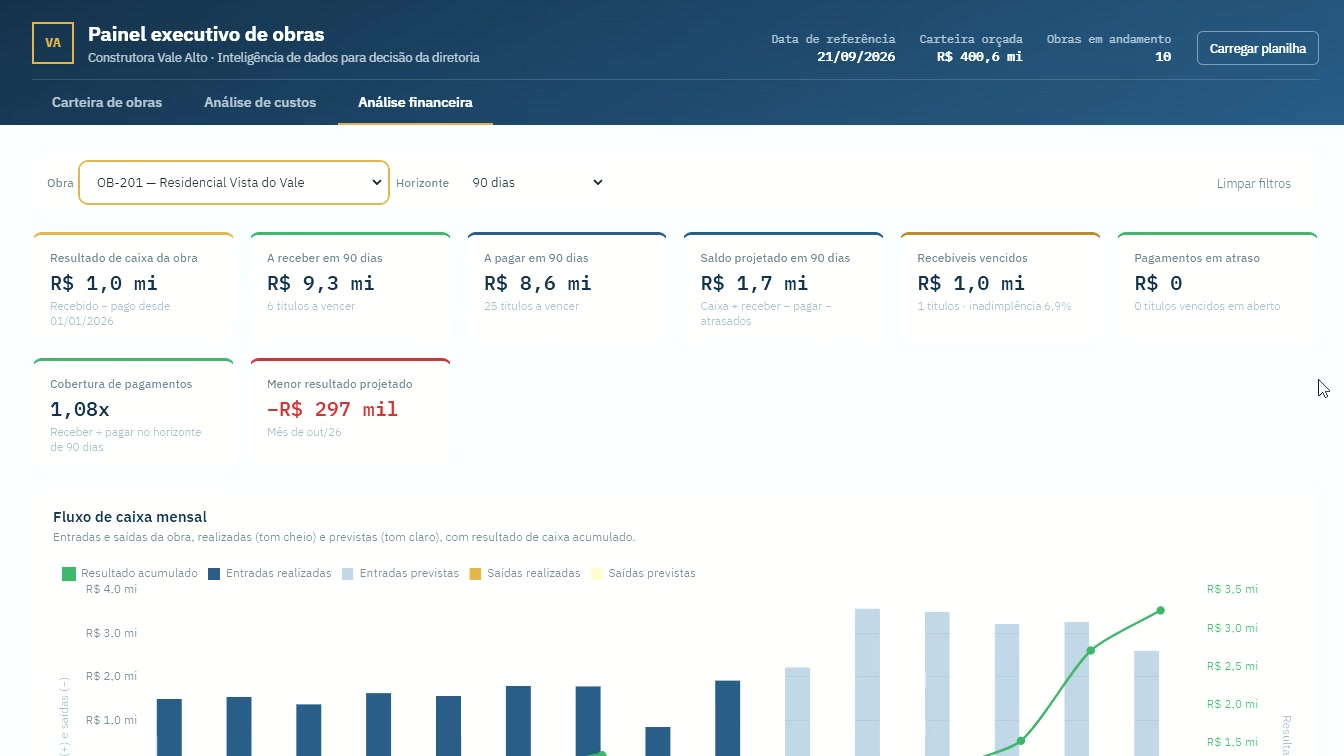Select the Resultado de caixa da obra card
The image size is (1344, 756).
coord(134,289)
